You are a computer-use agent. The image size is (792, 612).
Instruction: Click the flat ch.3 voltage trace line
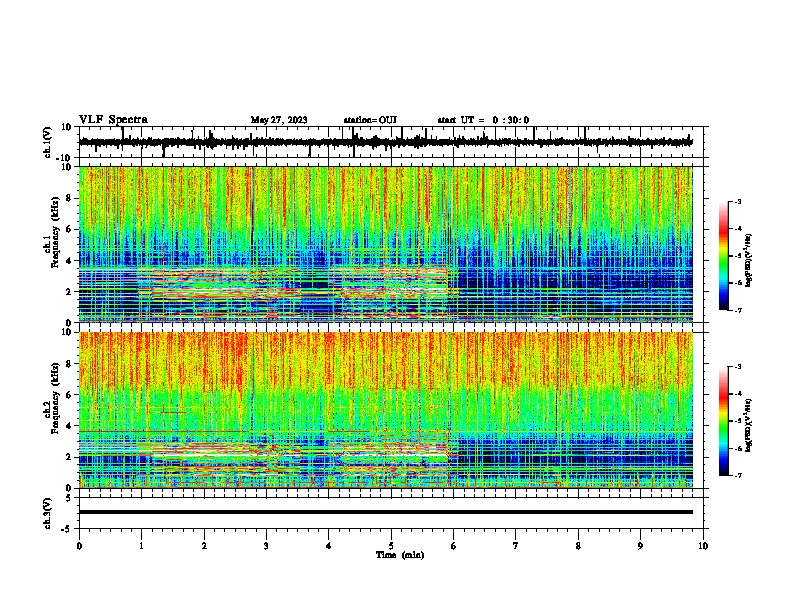click(x=386, y=512)
